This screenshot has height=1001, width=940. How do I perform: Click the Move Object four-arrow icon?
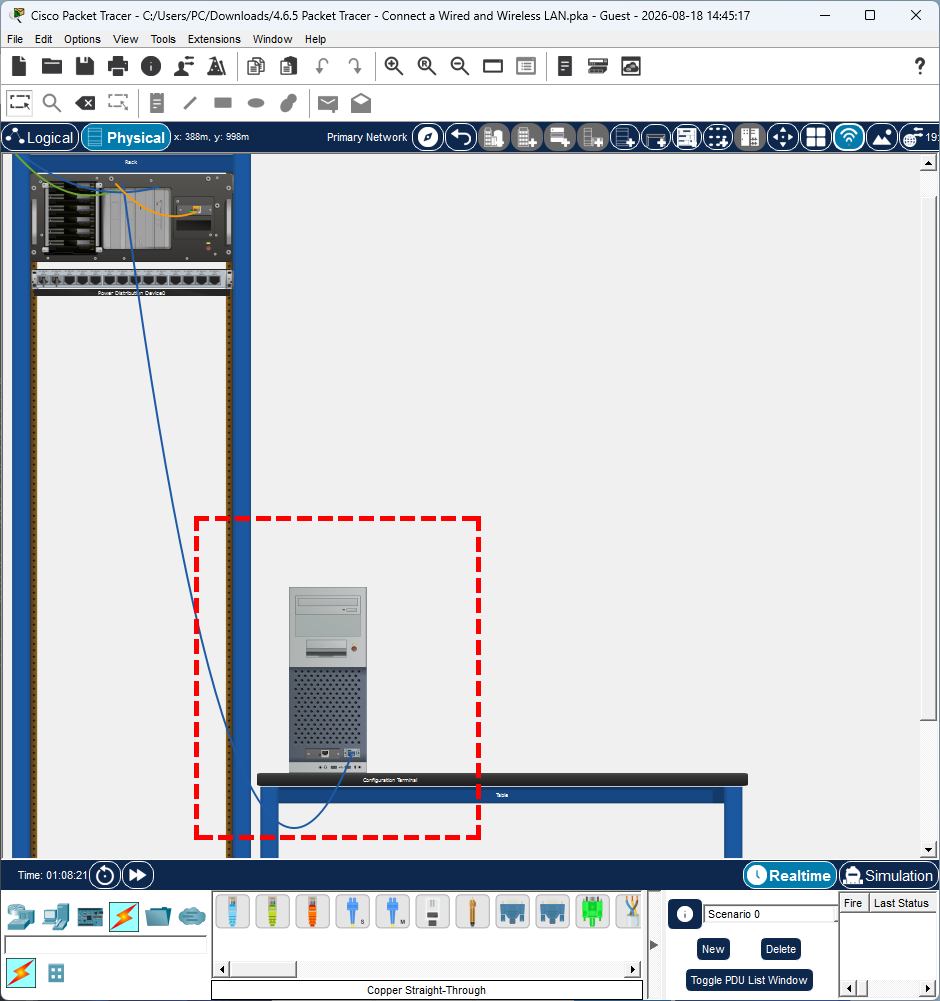(783, 137)
